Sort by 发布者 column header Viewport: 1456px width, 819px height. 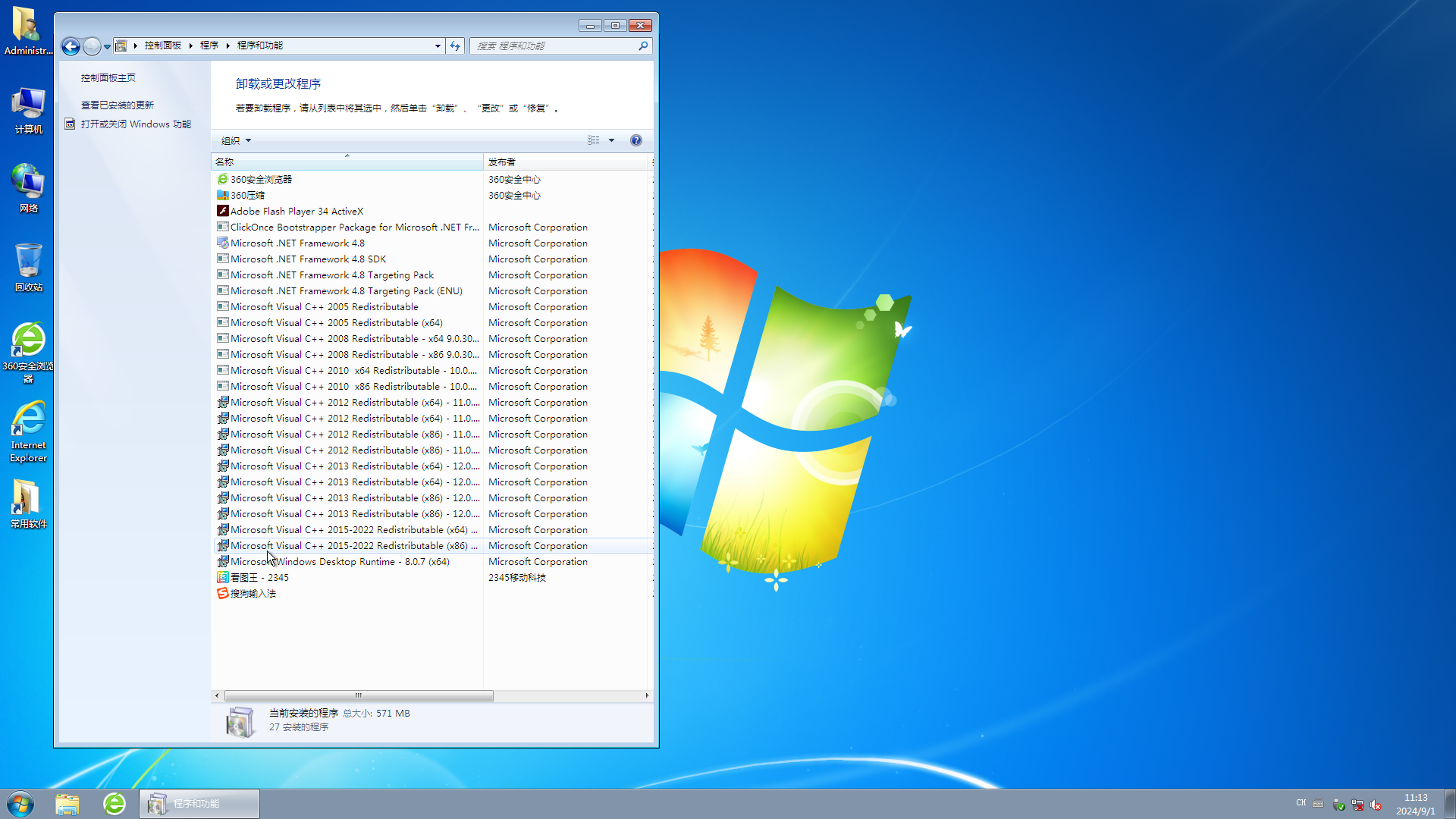pyautogui.click(x=567, y=162)
